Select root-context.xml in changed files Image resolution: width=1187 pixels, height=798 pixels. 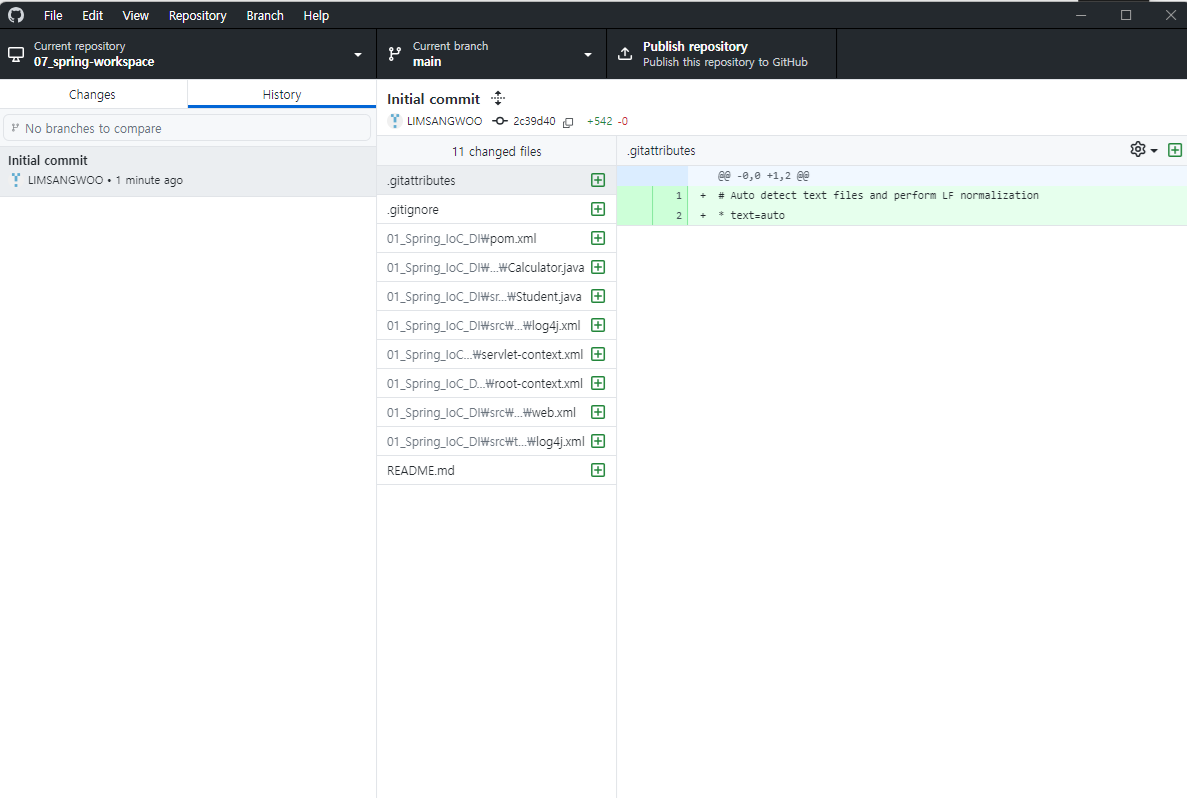tap(497, 383)
